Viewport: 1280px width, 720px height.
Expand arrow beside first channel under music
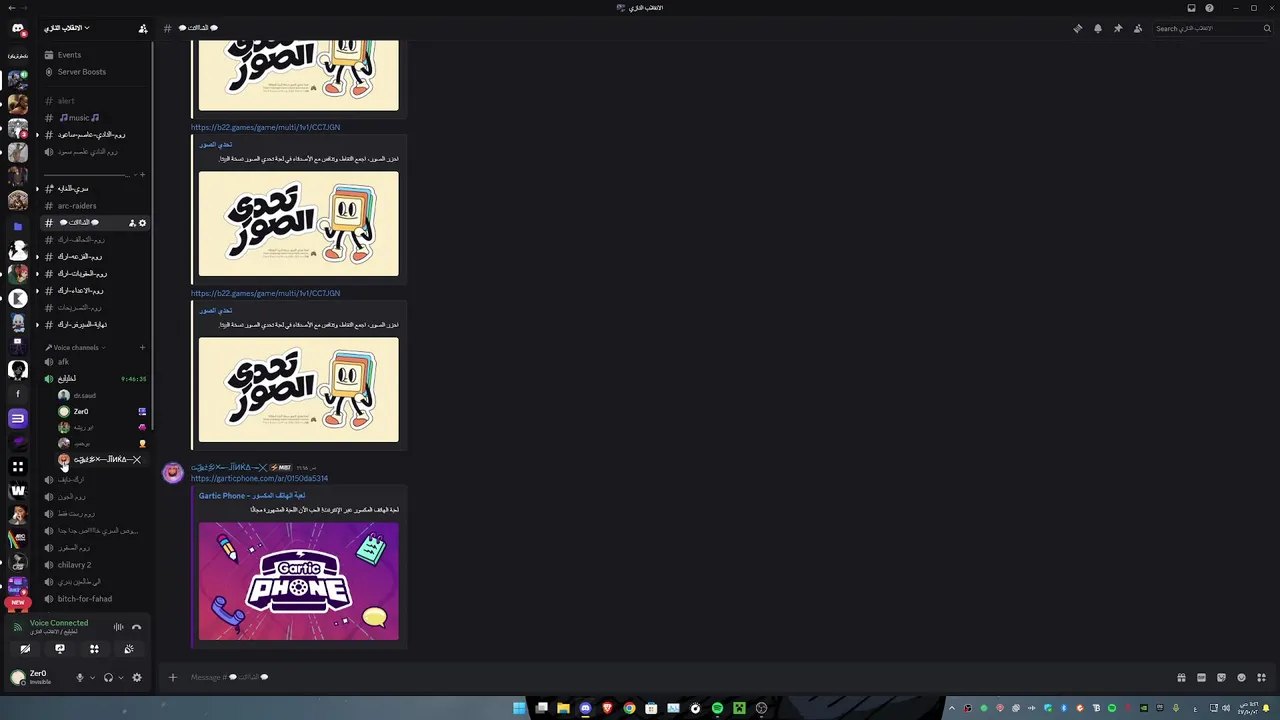(x=37, y=135)
